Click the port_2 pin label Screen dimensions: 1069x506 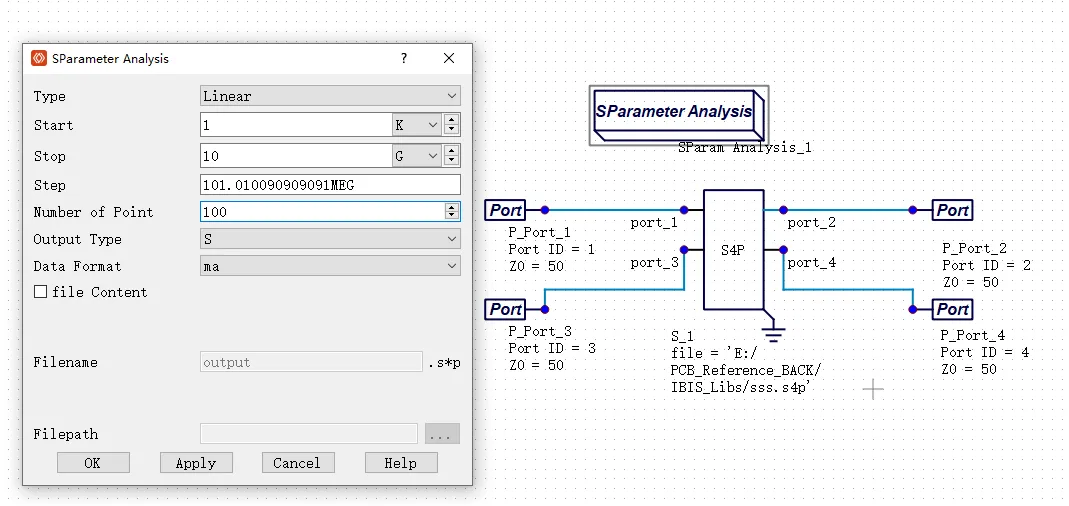811,223
